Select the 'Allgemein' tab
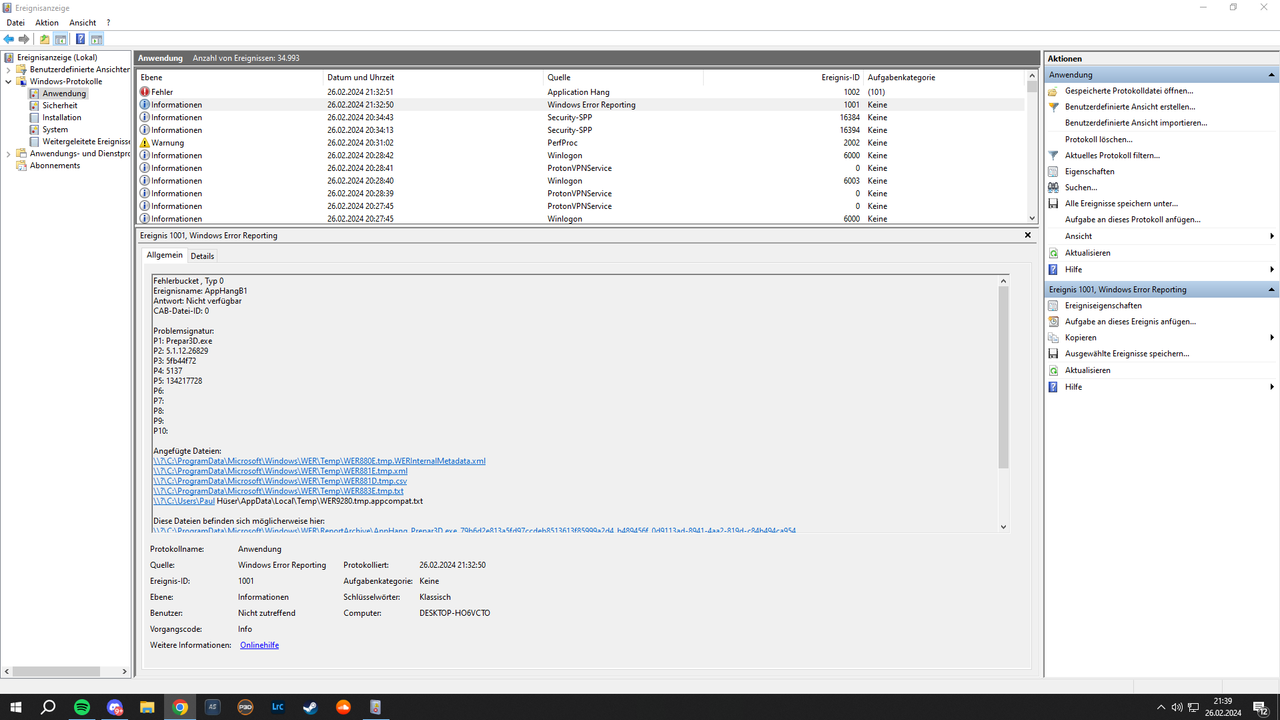The width and height of the screenshot is (1280, 720). click(x=165, y=255)
